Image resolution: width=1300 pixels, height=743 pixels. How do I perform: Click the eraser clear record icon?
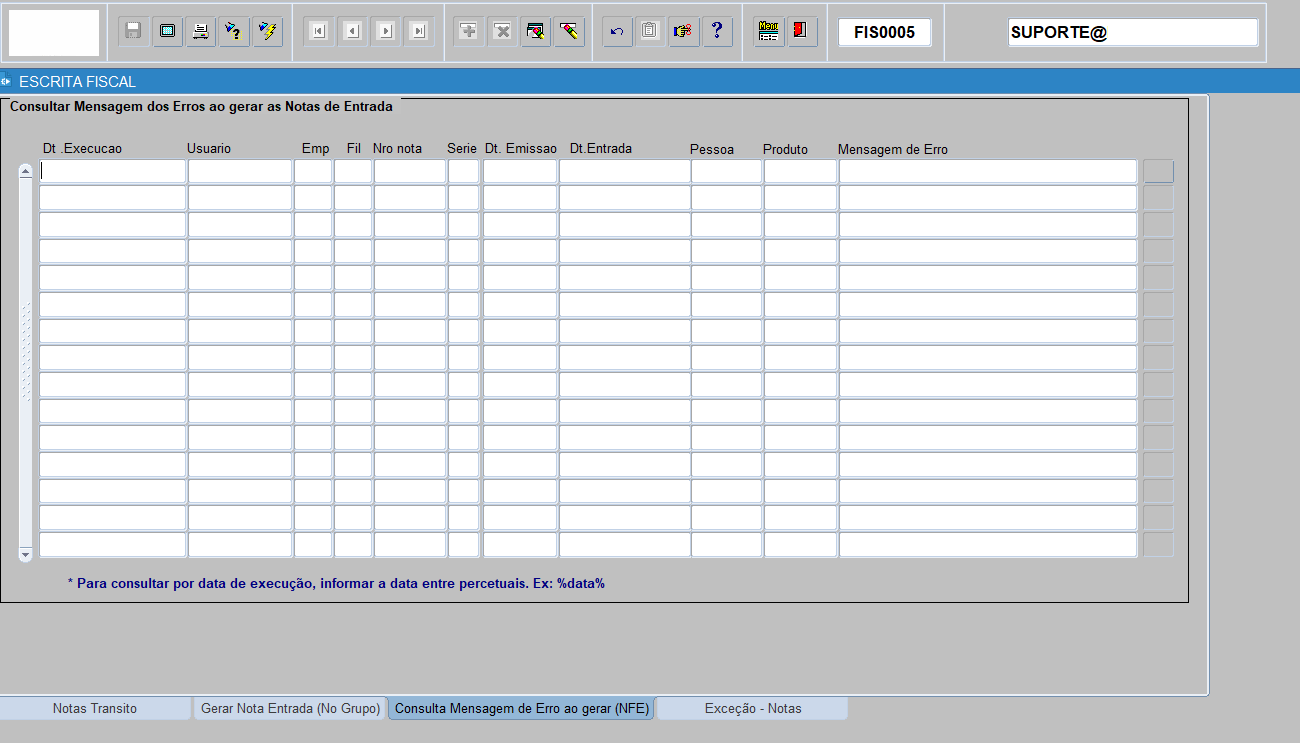[569, 31]
